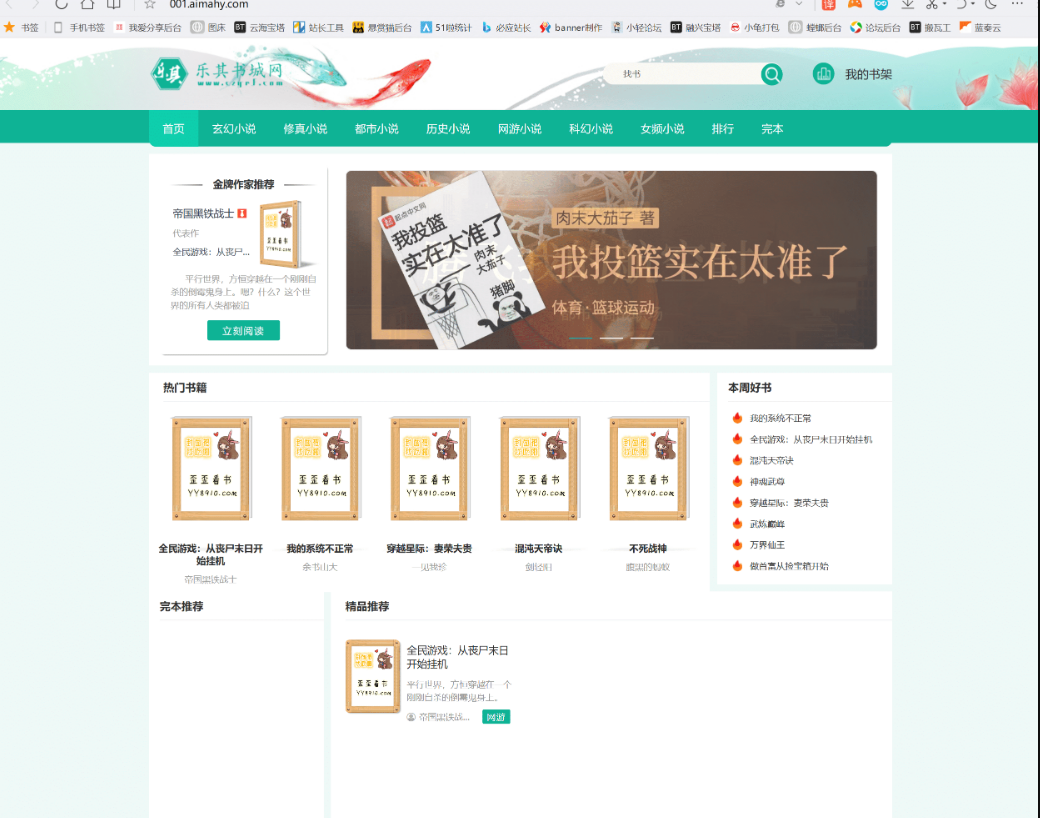Open the 手机书签 bookmark
1040x818 pixels.
tap(79, 27)
